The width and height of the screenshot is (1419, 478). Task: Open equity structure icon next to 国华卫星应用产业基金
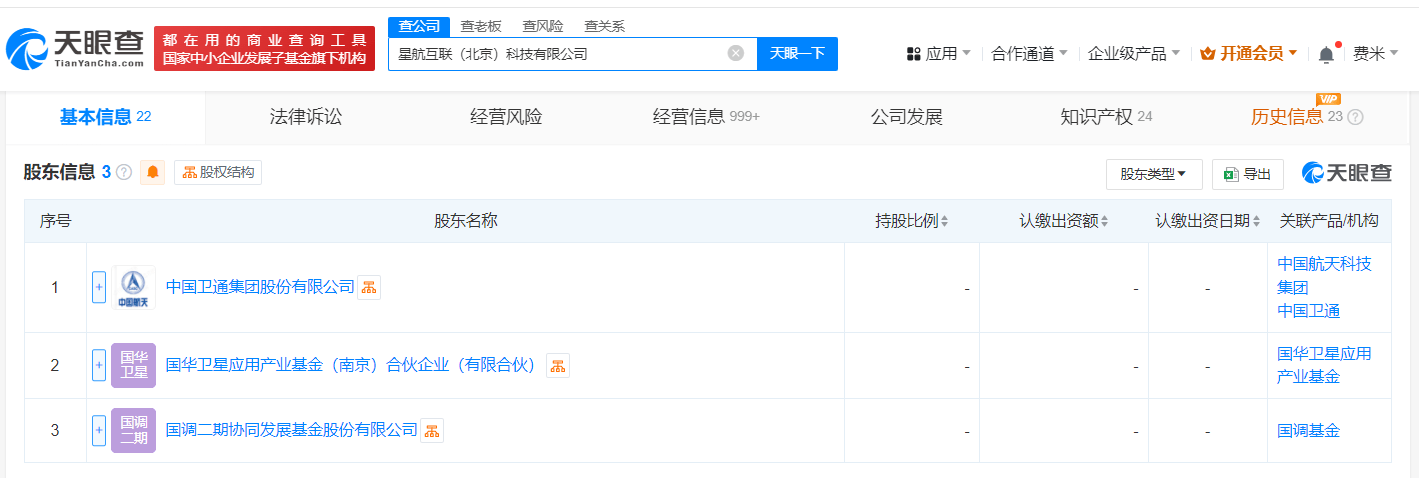click(x=557, y=366)
